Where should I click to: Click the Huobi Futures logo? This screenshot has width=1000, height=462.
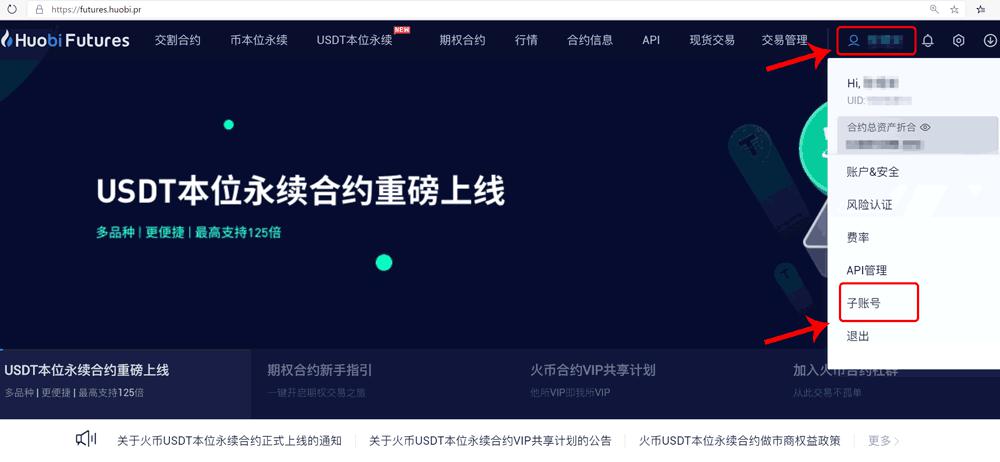pyautogui.click(x=65, y=40)
